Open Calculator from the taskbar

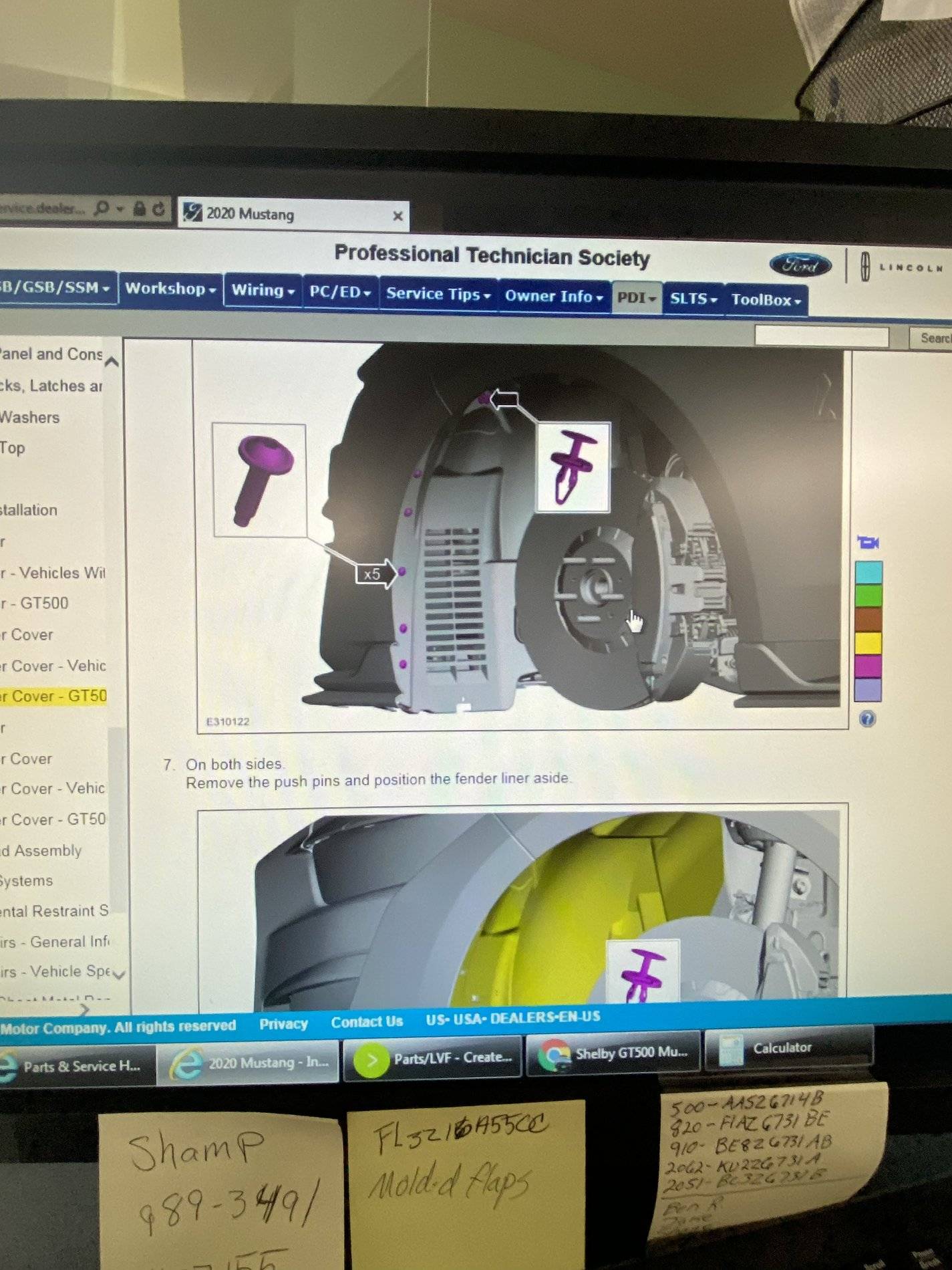tap(789, 1048)
